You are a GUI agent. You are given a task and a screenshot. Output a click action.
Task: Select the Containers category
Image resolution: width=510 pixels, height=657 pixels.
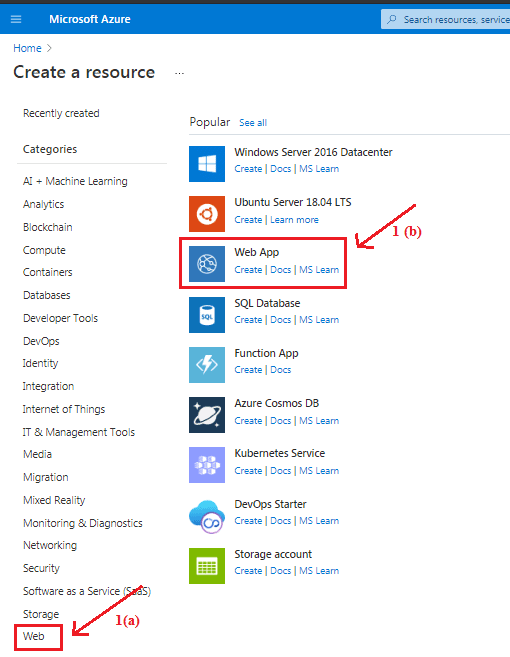coord(47,272)
